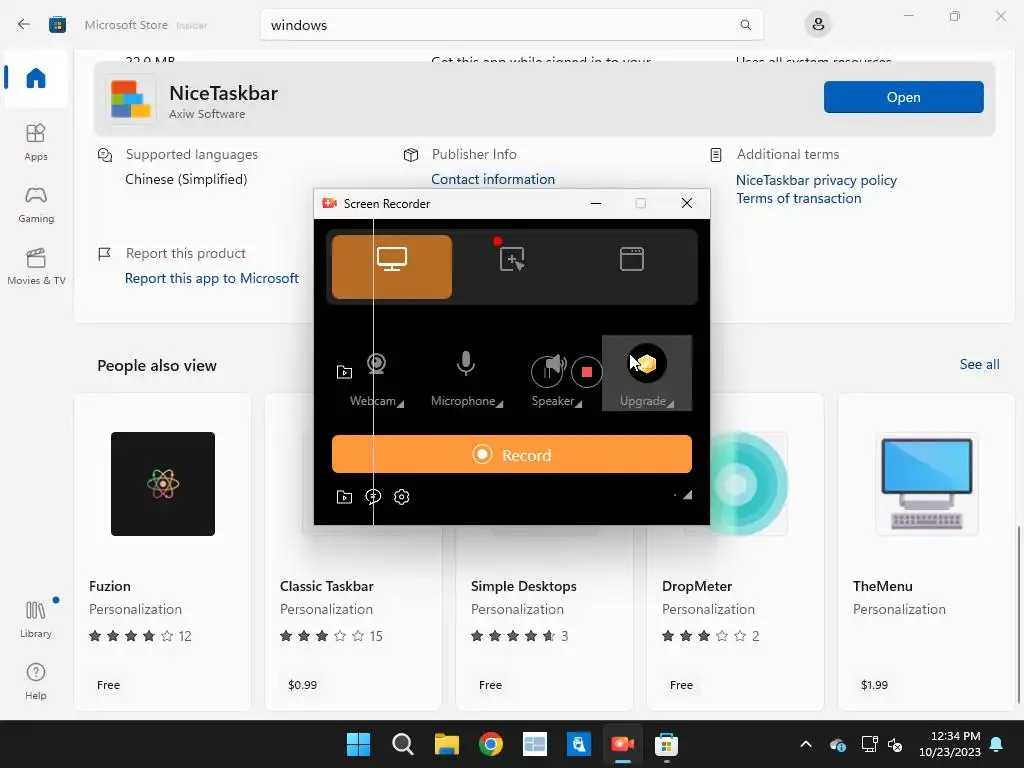
Task: Click the 'Chinese (Simplified)' language text
Action: [186, 179]
